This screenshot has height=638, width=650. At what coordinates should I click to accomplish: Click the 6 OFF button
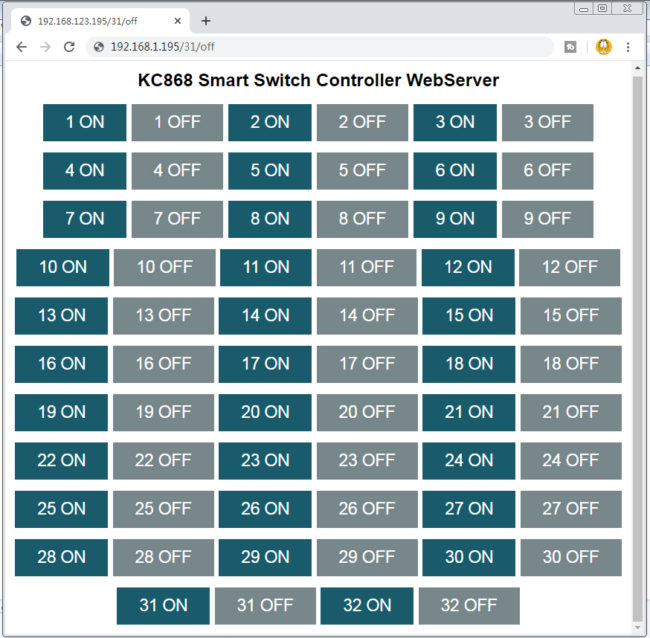coord(548,171)
